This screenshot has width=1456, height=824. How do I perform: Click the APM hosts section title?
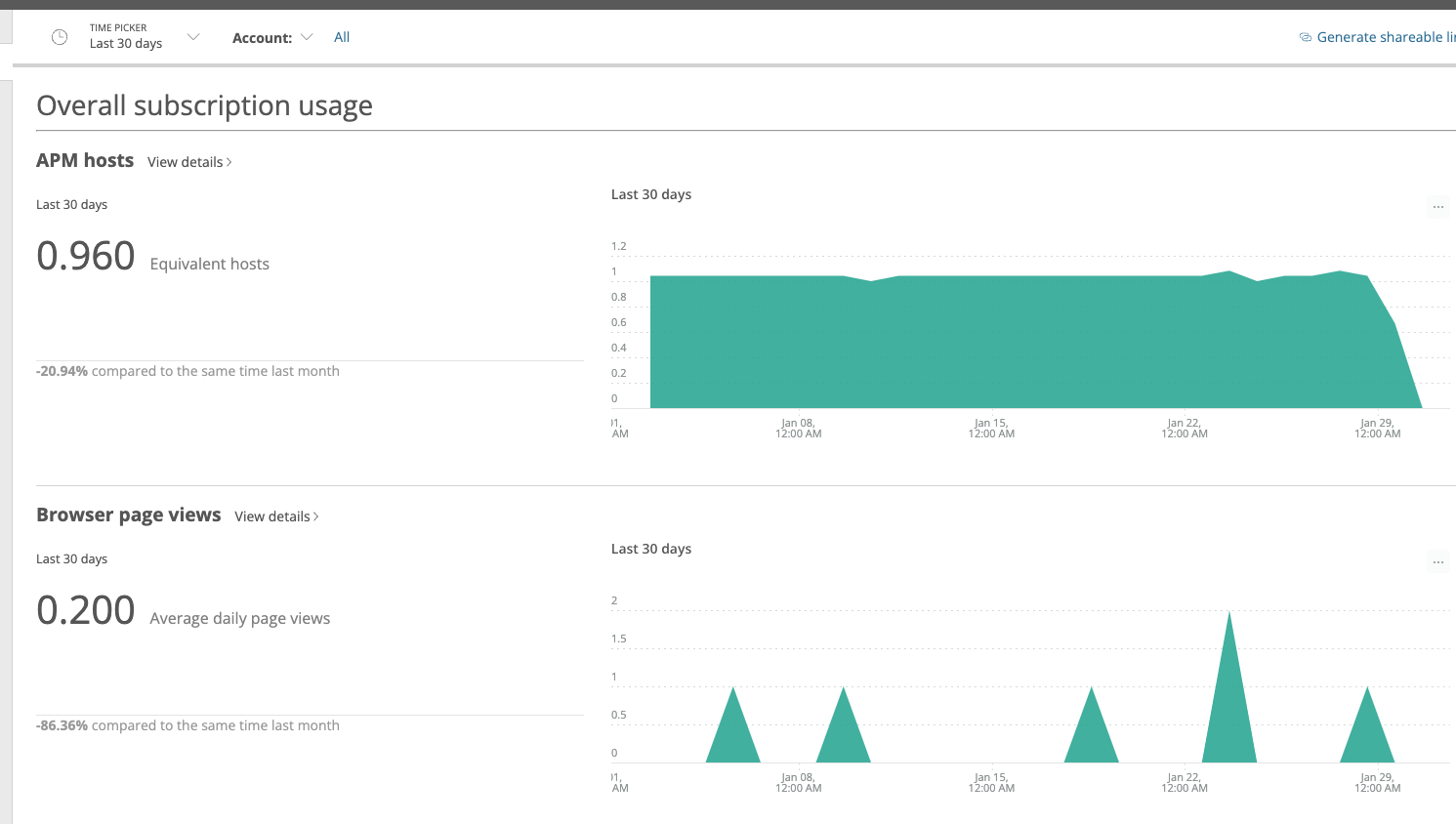85,160
